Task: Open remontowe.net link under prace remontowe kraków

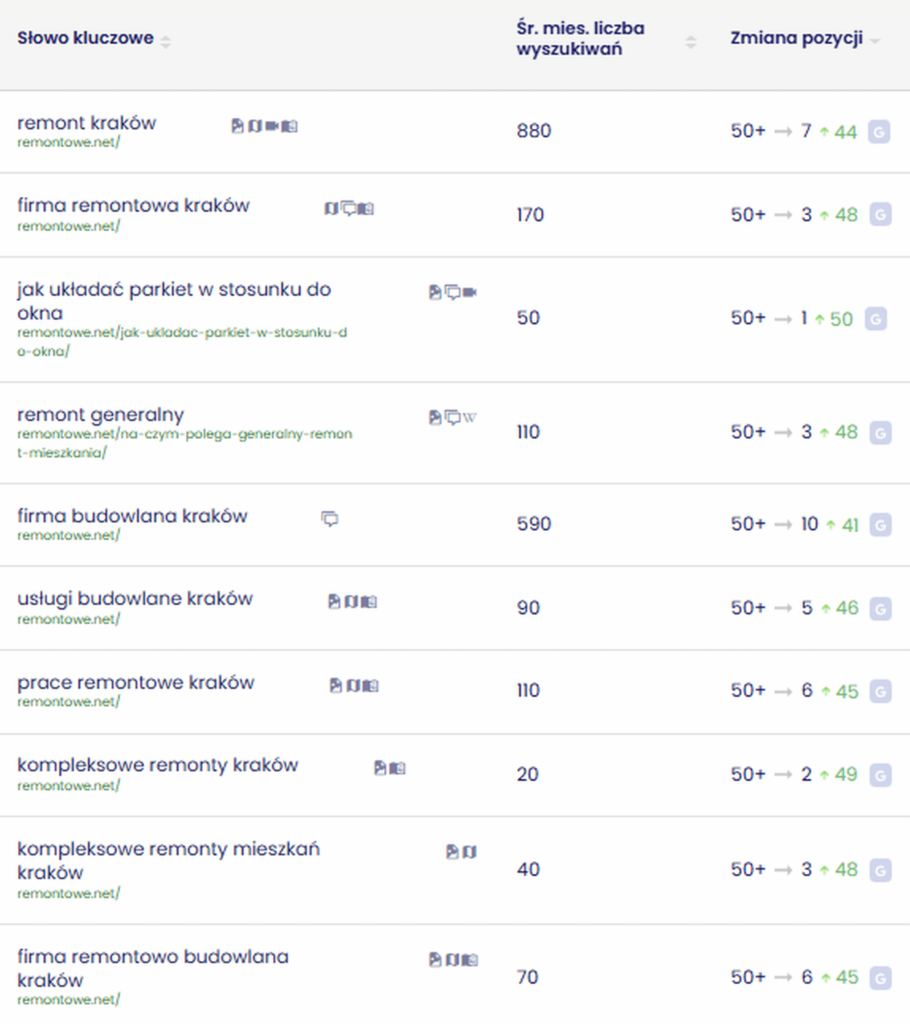Action: point(69,702)
